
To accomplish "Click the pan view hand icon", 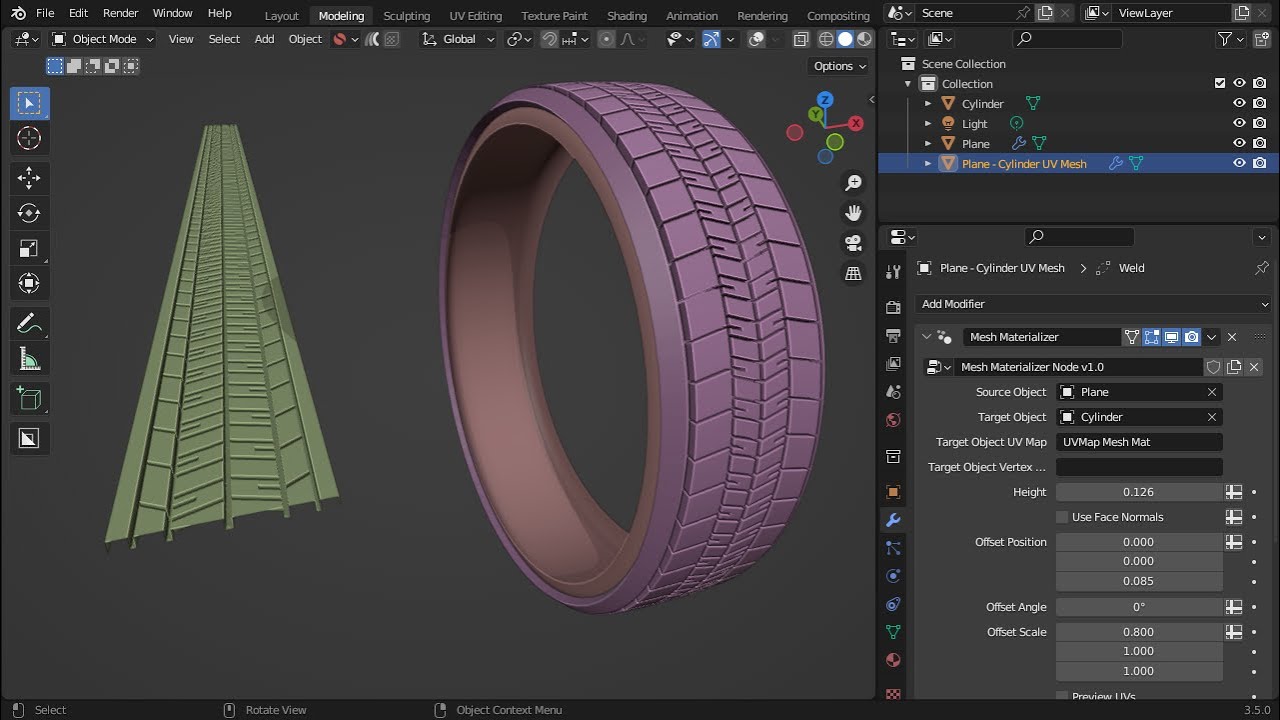I will (853, 212).
